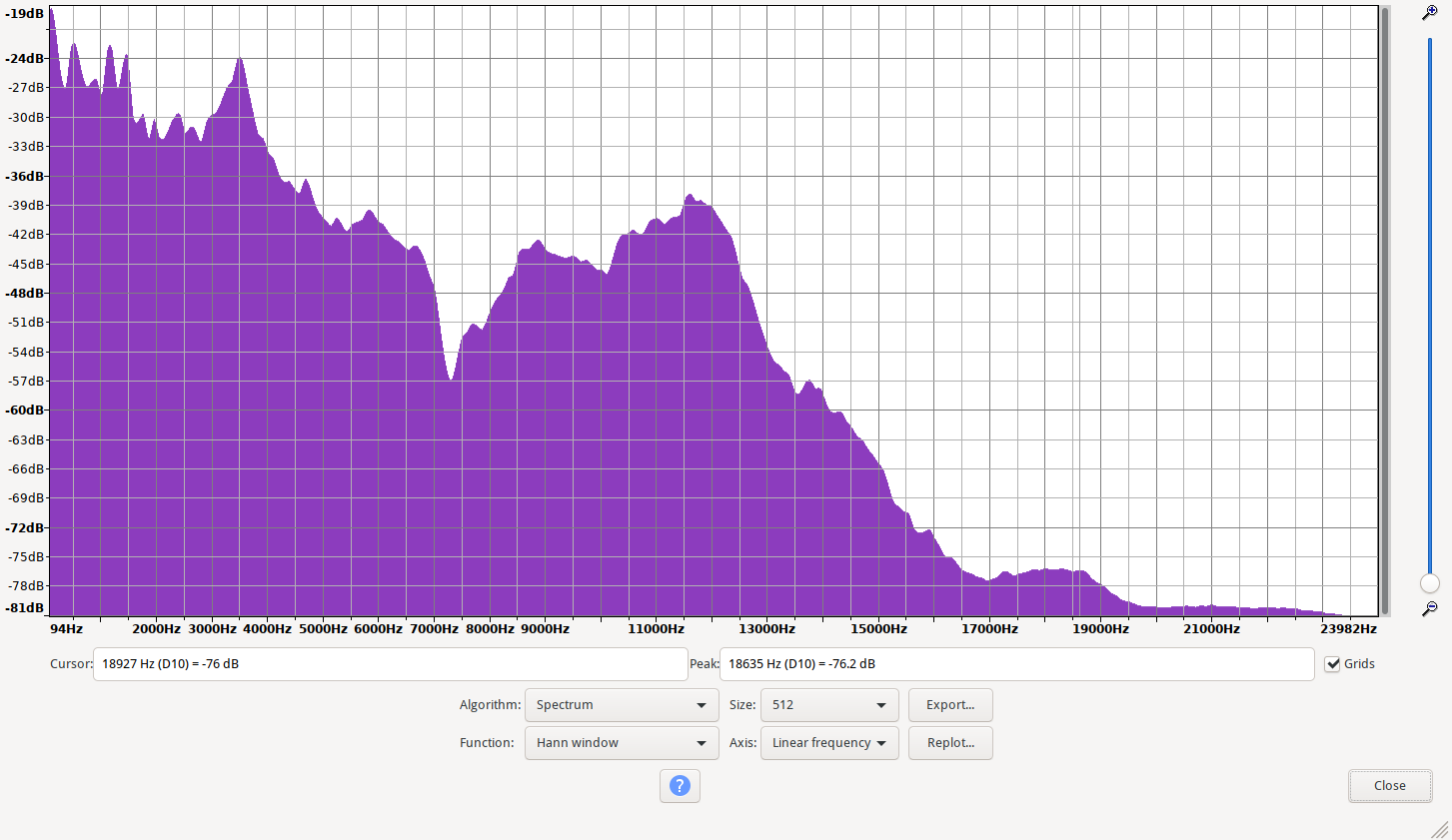Open the Function dropdown showing Hann window
The width and height of the screenshot is (1452, 840).
(622, 743)
